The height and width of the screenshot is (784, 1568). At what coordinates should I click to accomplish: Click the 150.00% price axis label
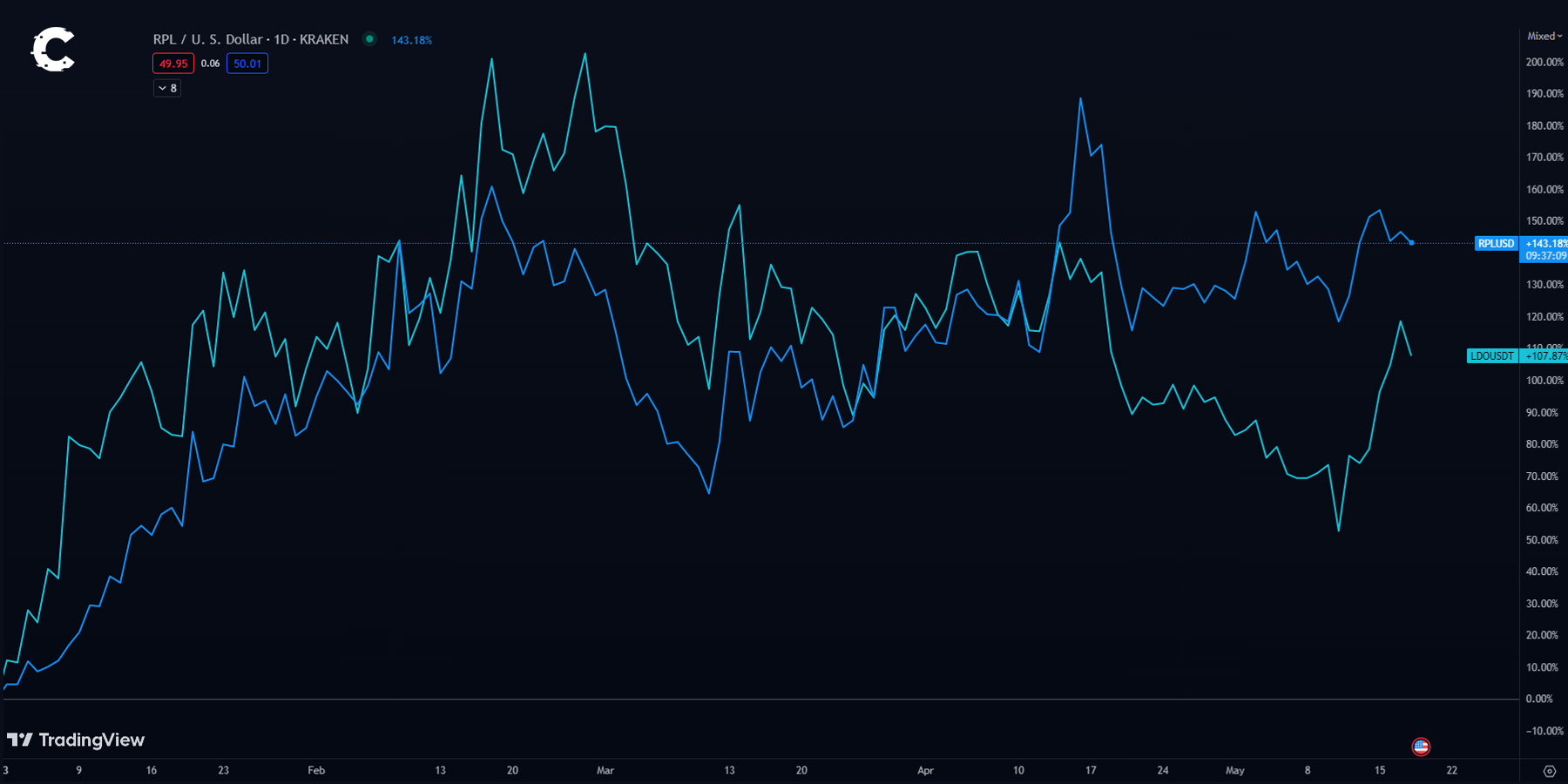(1544, 221)
